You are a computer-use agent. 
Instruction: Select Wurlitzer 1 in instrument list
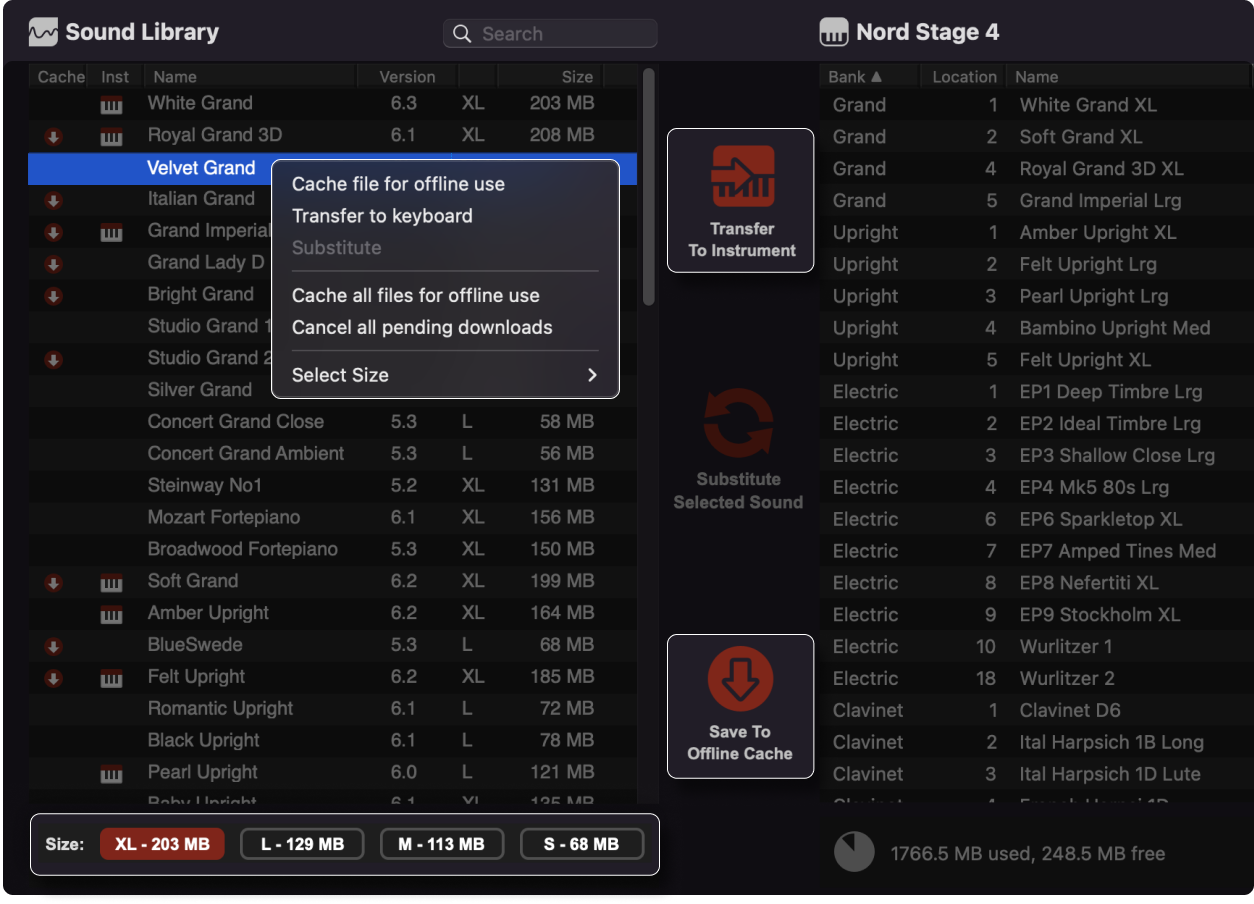(1036, 647)
